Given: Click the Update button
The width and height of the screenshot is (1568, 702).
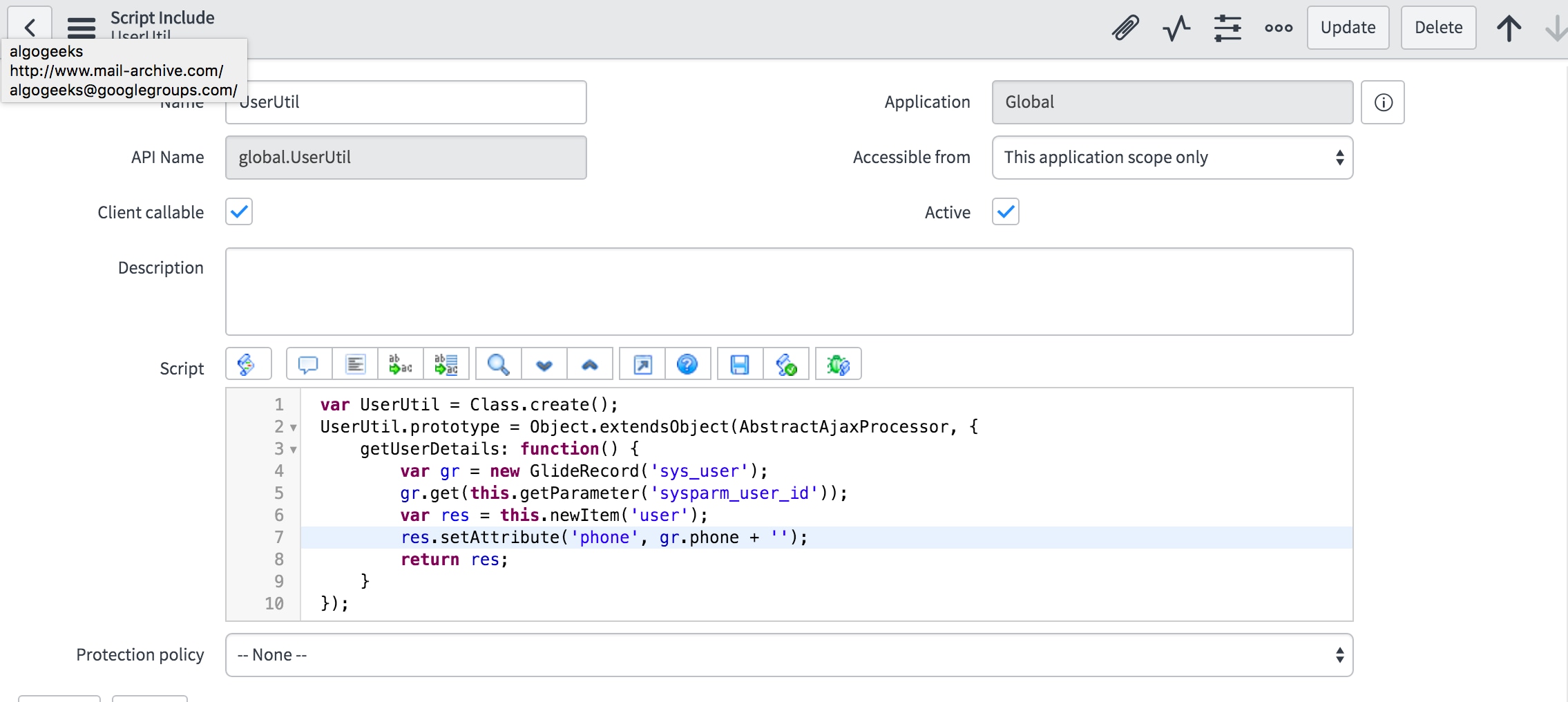Looking at the screenshot, I should tap(1348, 28).
